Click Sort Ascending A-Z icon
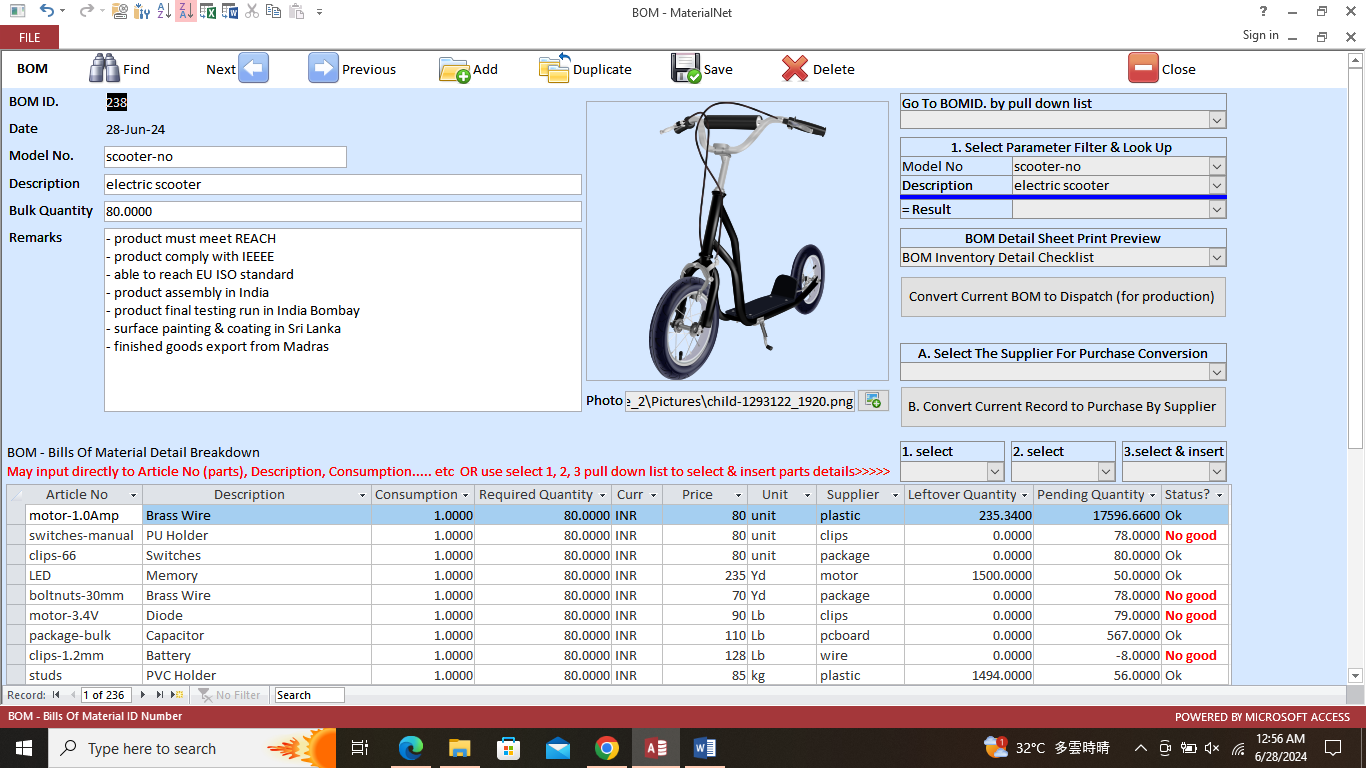 [164, 11]
